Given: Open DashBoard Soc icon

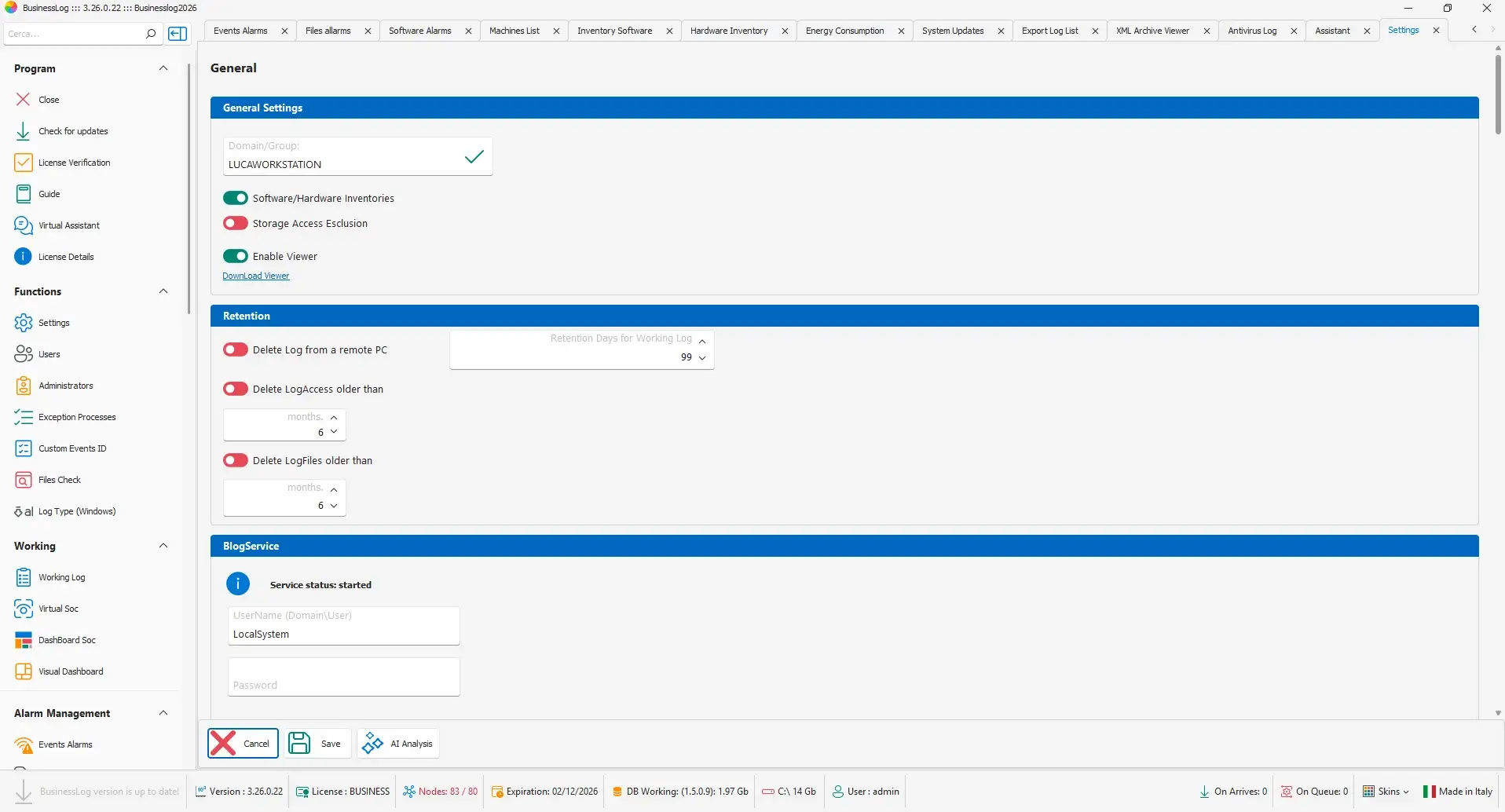Looking at the screenshot, I should (x=24, y=640).
